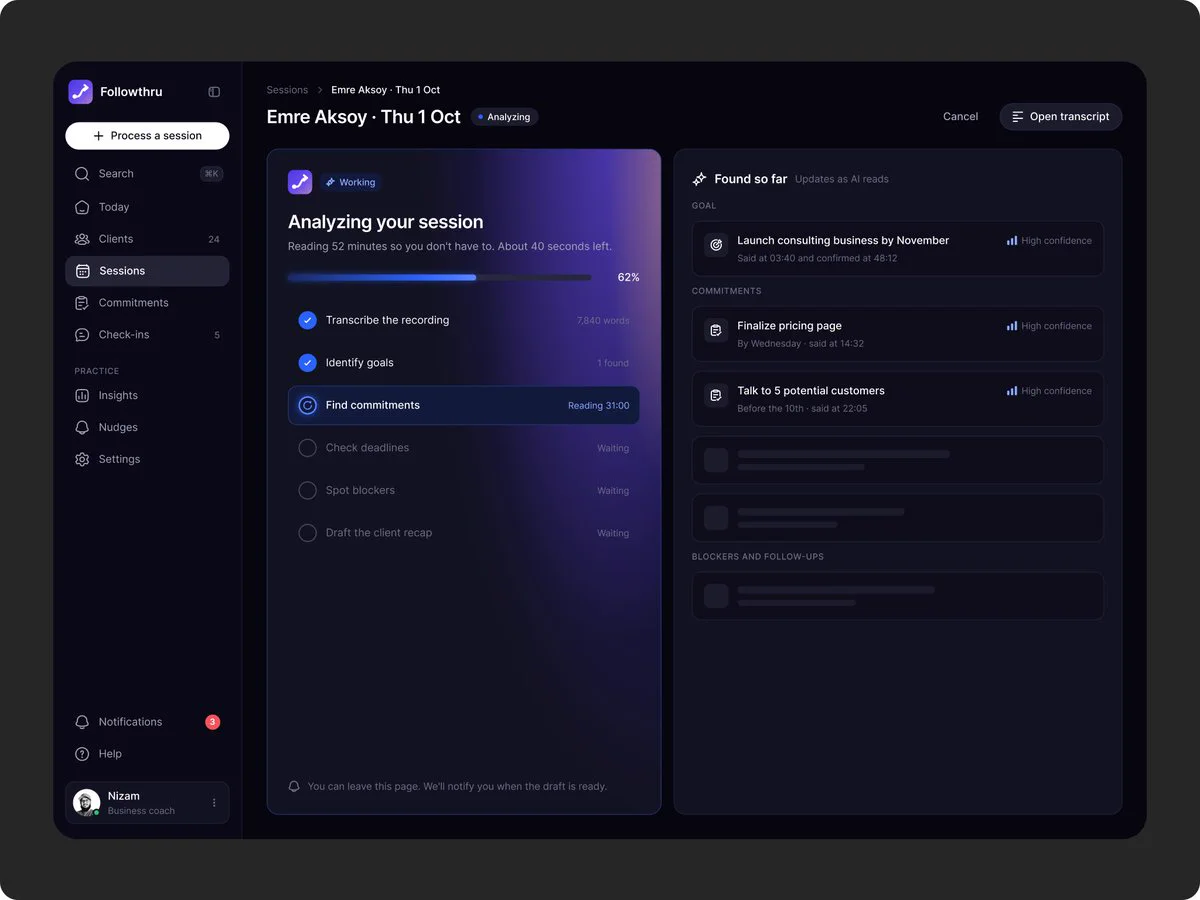The image size is (1200, 900).
Task: Click High confidence on Launch consulting goal
Action: [x=1049, y=241]
